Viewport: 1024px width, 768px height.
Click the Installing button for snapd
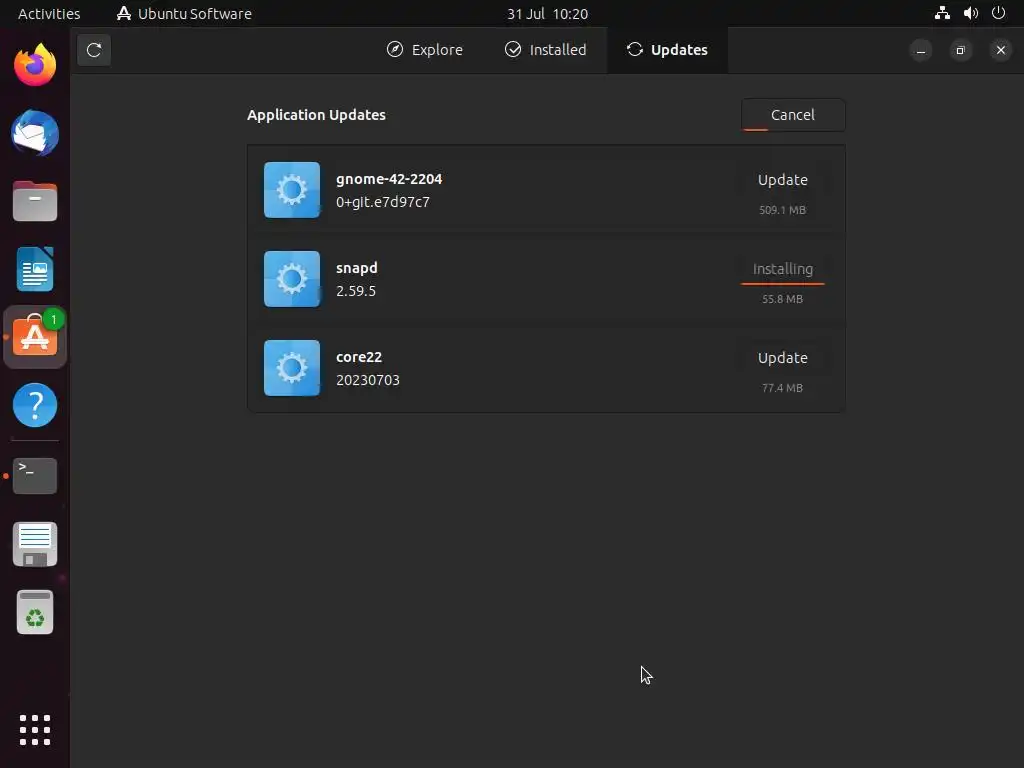click(782, 269)
